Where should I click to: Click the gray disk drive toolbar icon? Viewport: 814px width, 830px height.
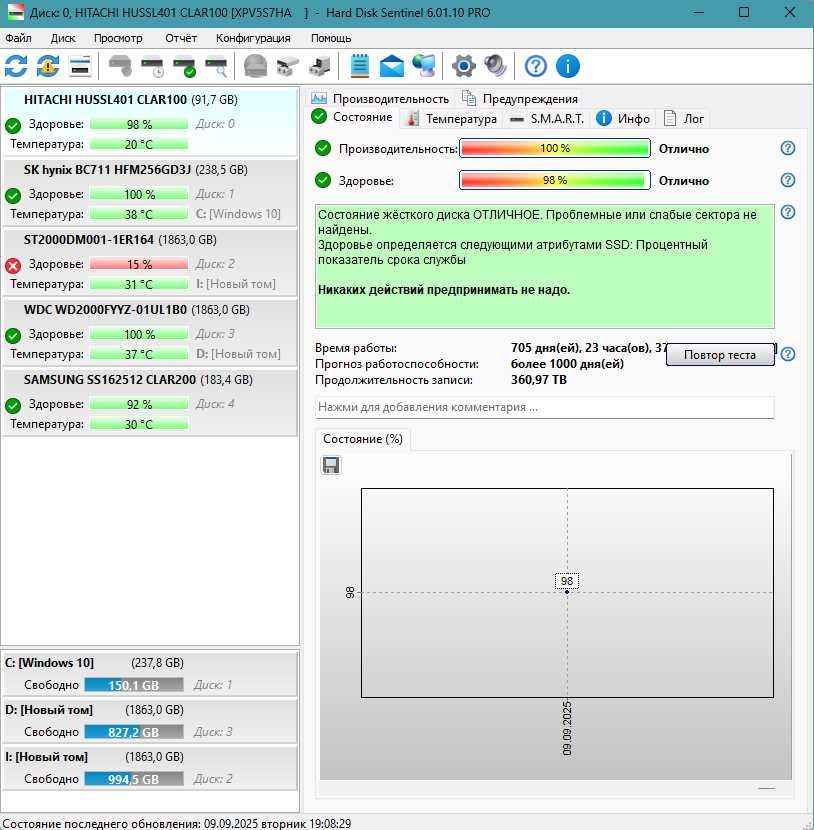120,66
